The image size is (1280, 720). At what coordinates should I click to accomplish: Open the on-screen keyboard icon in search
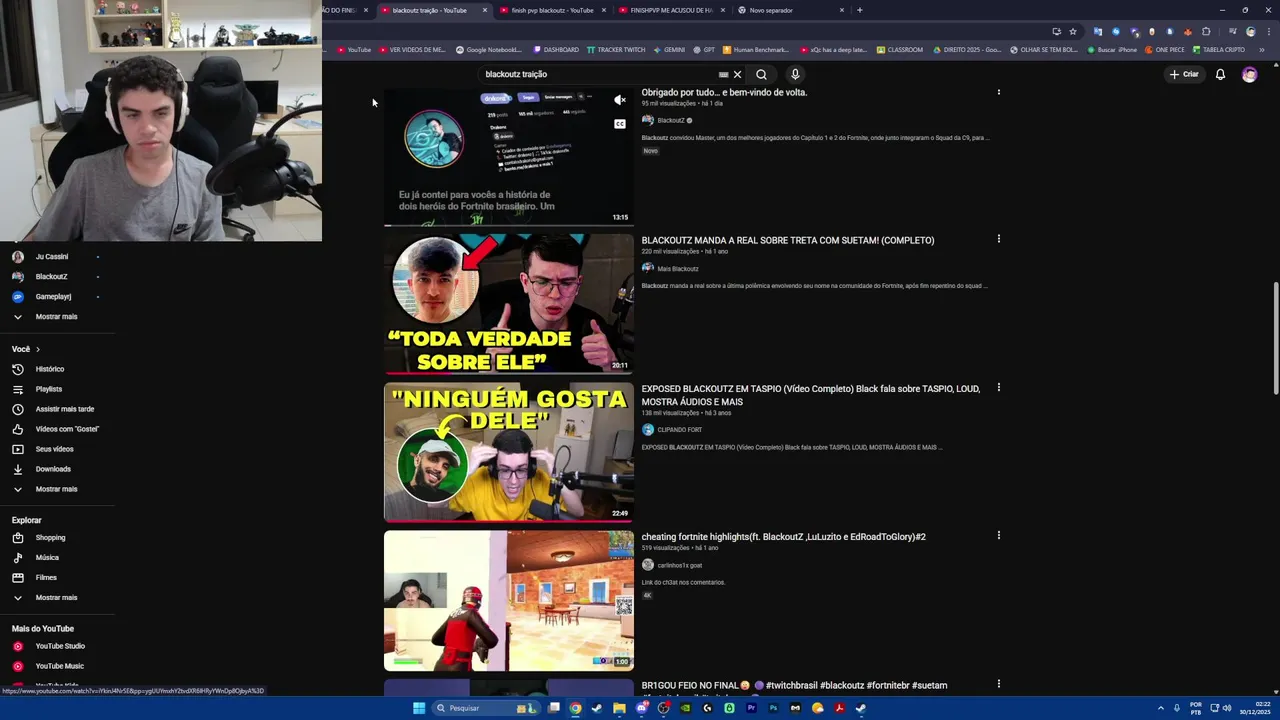coord(723,74)
